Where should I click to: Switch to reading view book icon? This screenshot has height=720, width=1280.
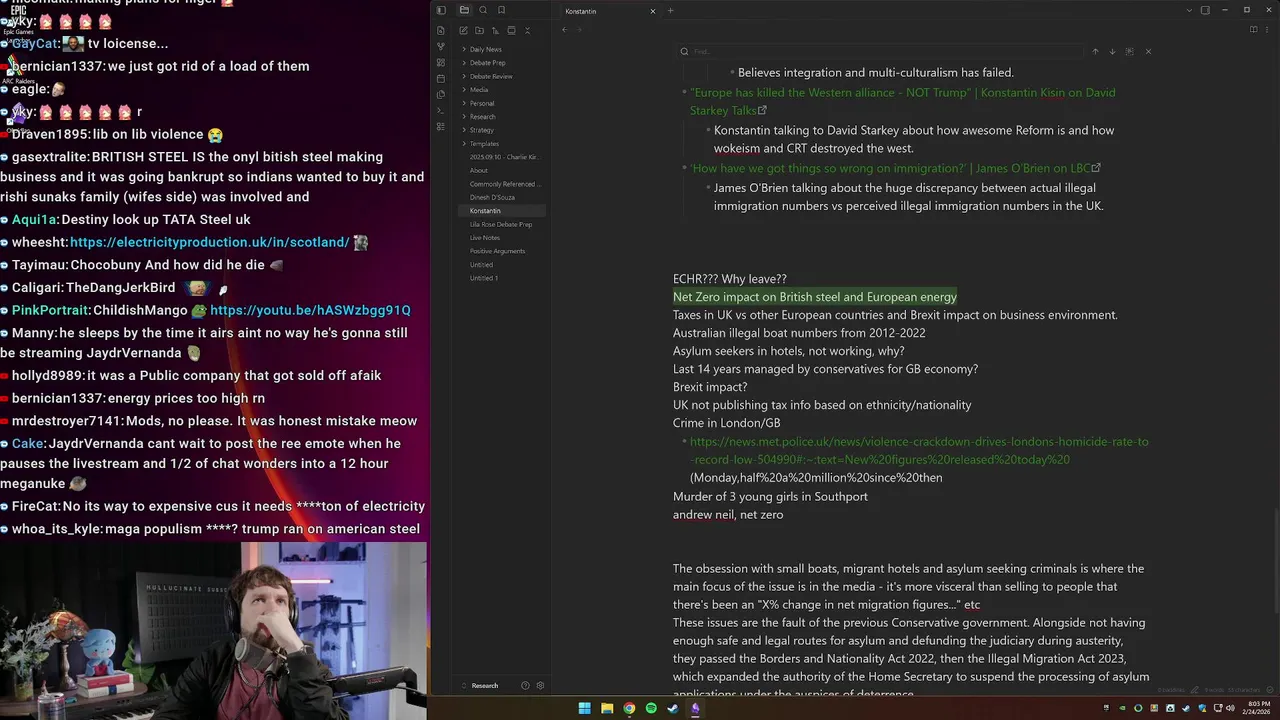1254,30
